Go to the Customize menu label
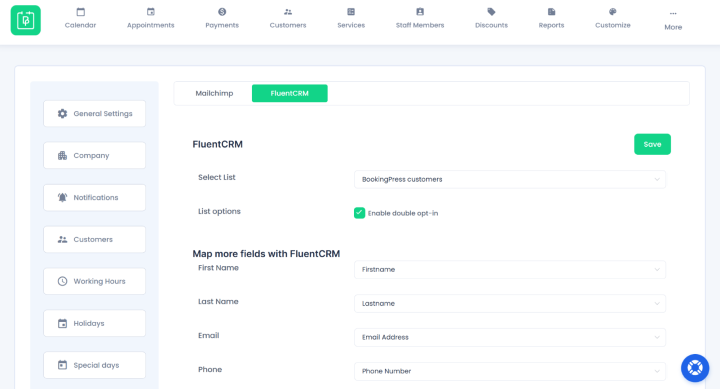Viewport: 720px width, 389px height. coord(613,25)
